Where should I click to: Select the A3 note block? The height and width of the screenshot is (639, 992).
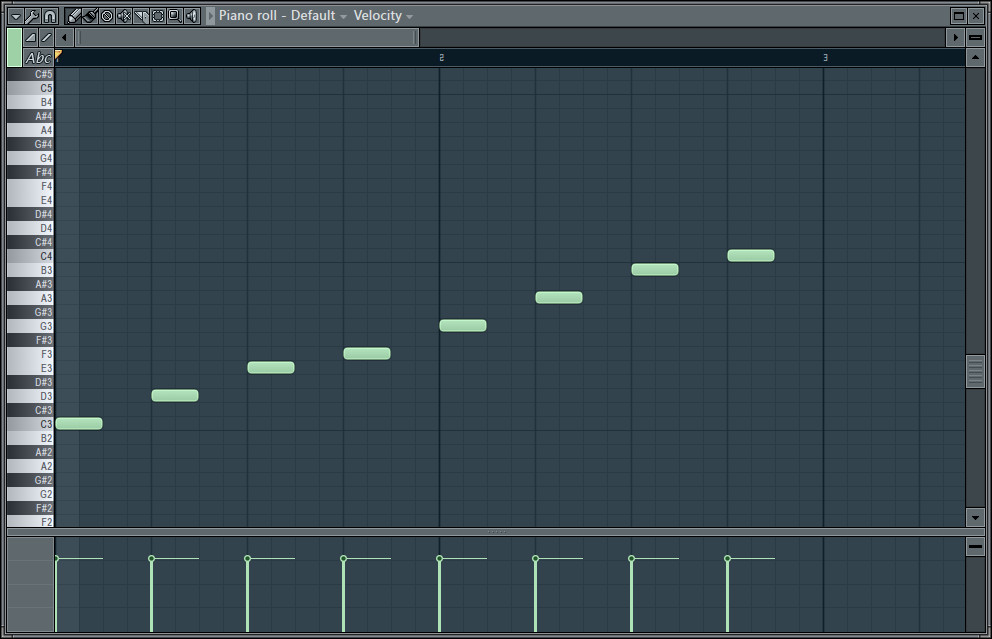(x=559, y=297)
